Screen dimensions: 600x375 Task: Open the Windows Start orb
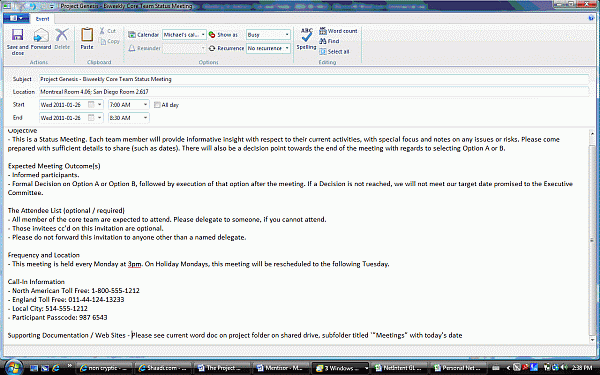(x=13, y=367)
